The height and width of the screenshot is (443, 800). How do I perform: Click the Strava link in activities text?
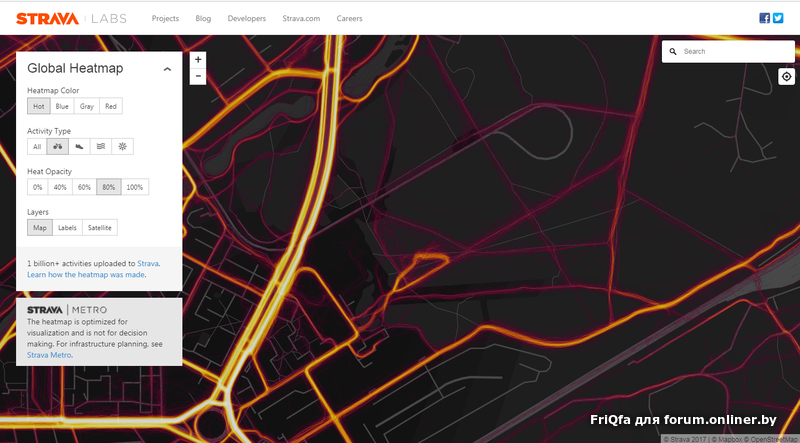coord(148,263)
